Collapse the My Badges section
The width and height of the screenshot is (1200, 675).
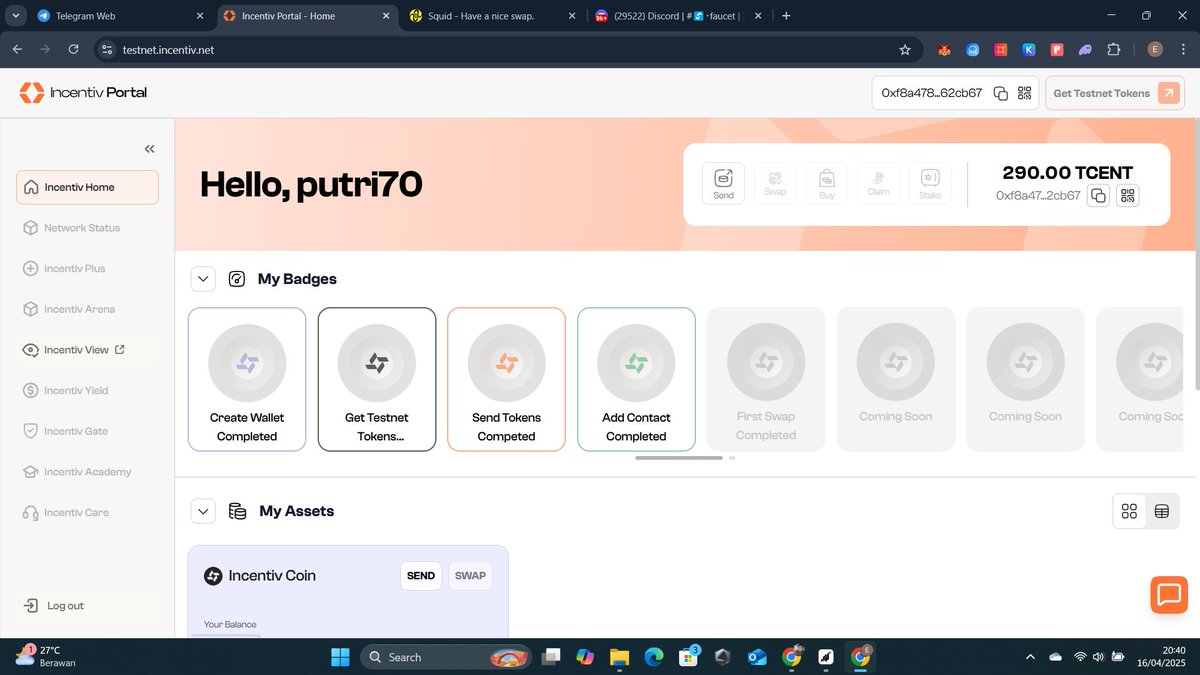pos(203,279)
